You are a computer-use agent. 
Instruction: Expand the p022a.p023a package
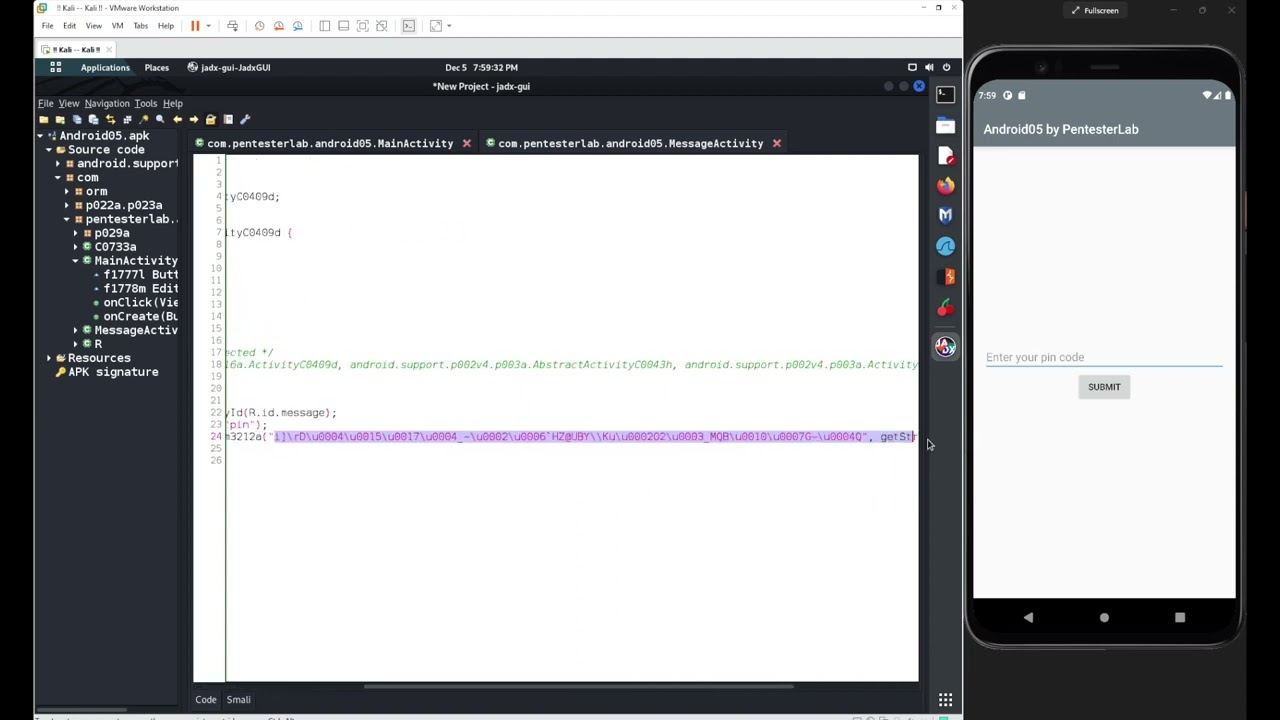(67, 205)
